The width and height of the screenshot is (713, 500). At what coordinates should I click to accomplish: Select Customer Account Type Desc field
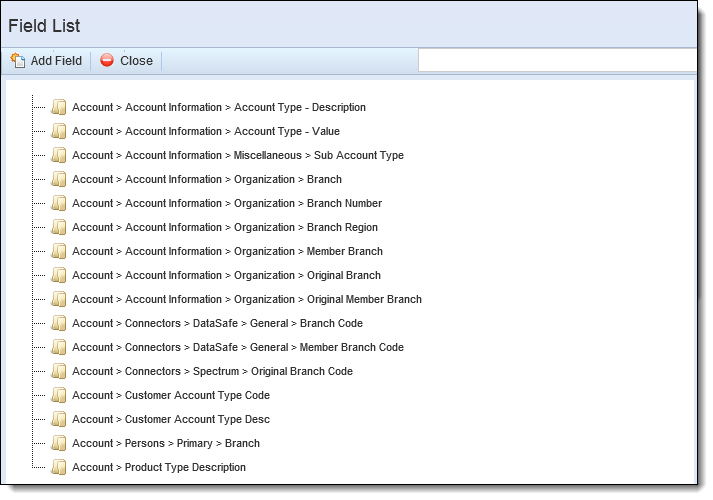(171, 419)
